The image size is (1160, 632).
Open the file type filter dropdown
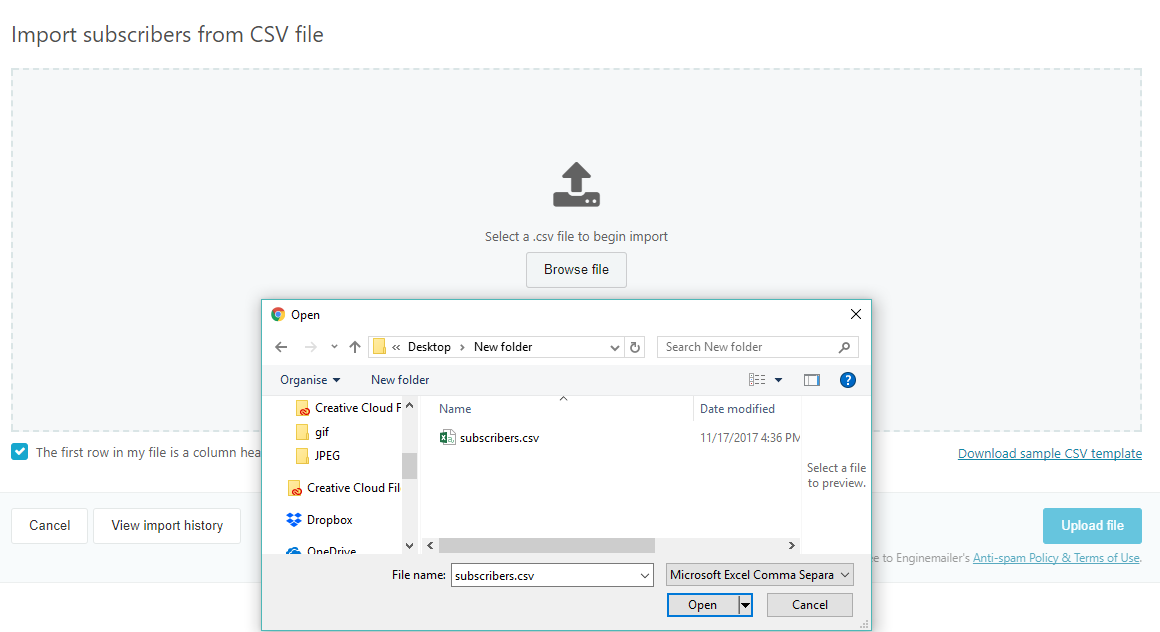click(759, 574)
